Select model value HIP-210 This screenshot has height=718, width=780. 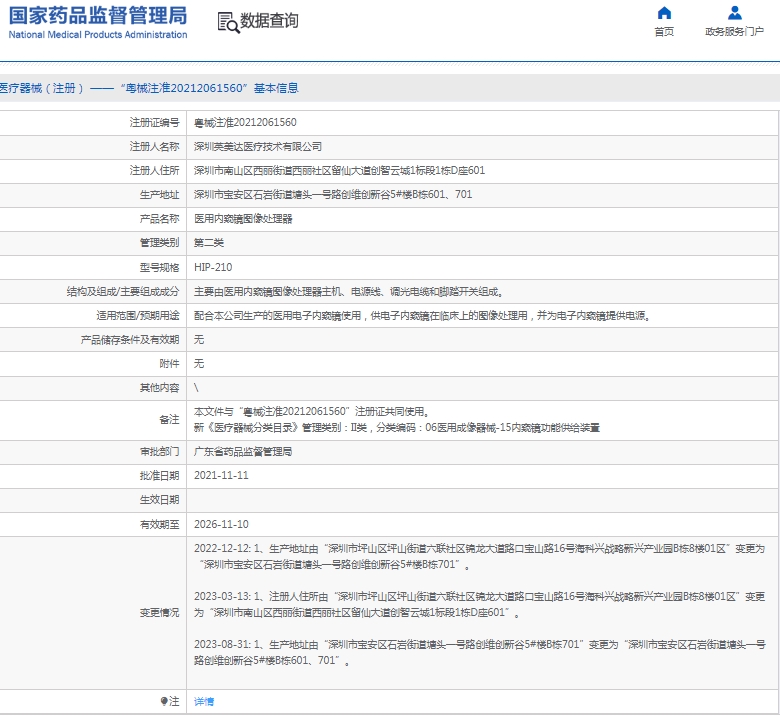click(x=213, y=267)
